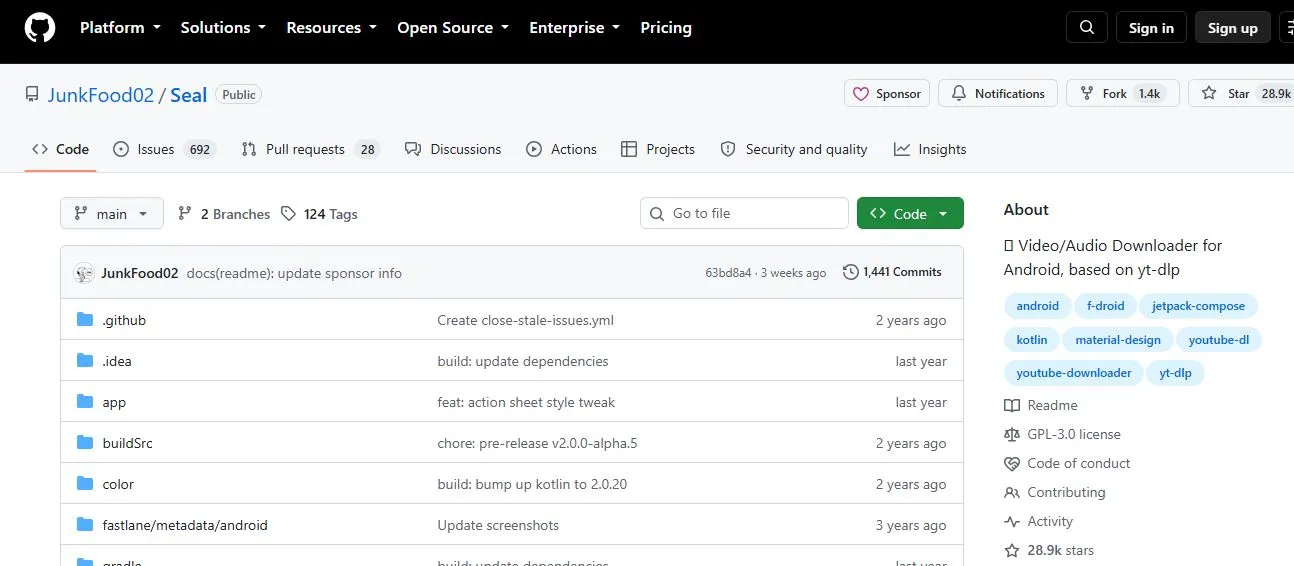
Task: Open the Security and quality tab
Action: [x=794, y=149]
